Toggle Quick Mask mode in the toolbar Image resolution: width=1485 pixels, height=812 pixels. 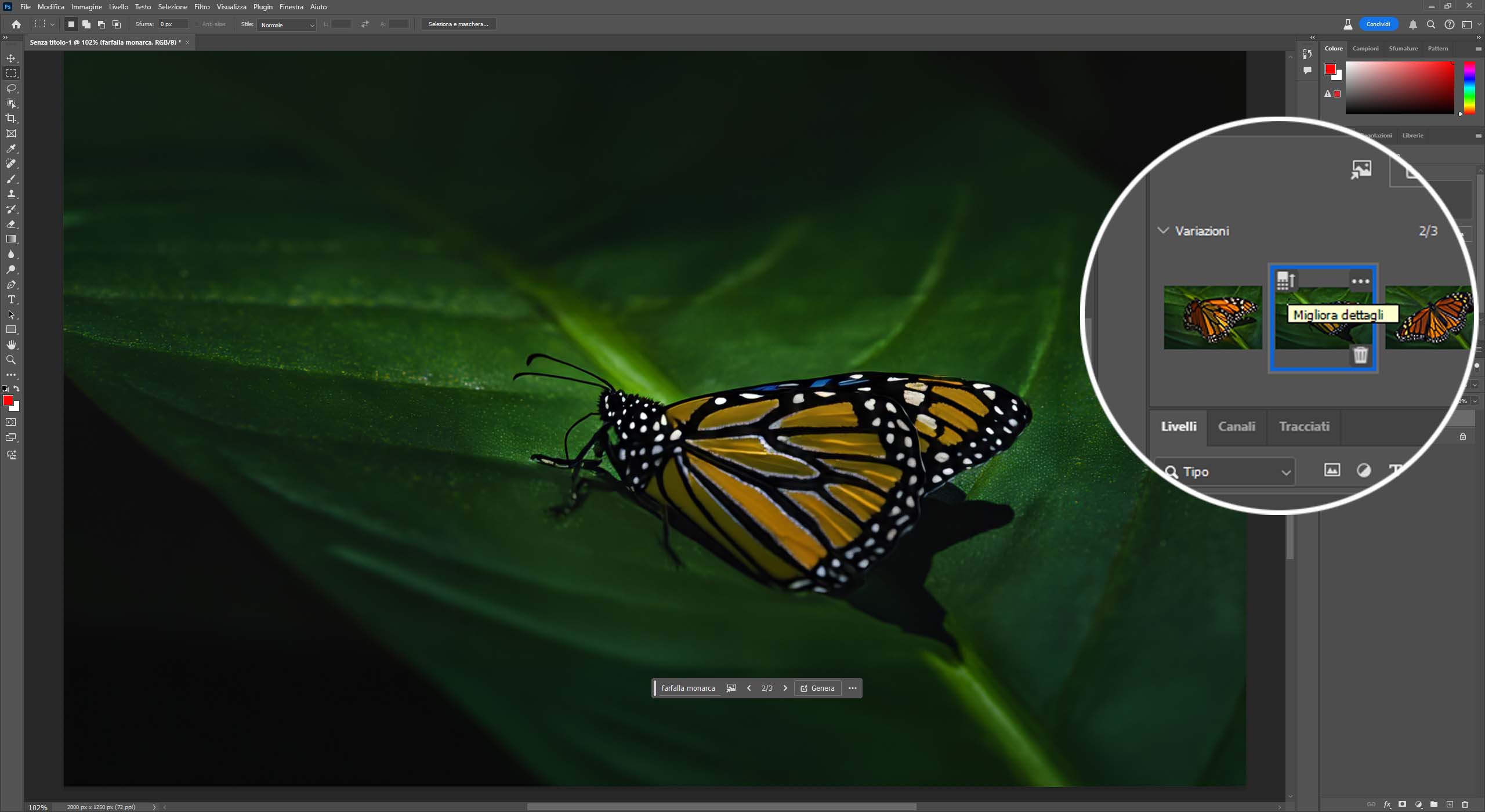[11, 422]
